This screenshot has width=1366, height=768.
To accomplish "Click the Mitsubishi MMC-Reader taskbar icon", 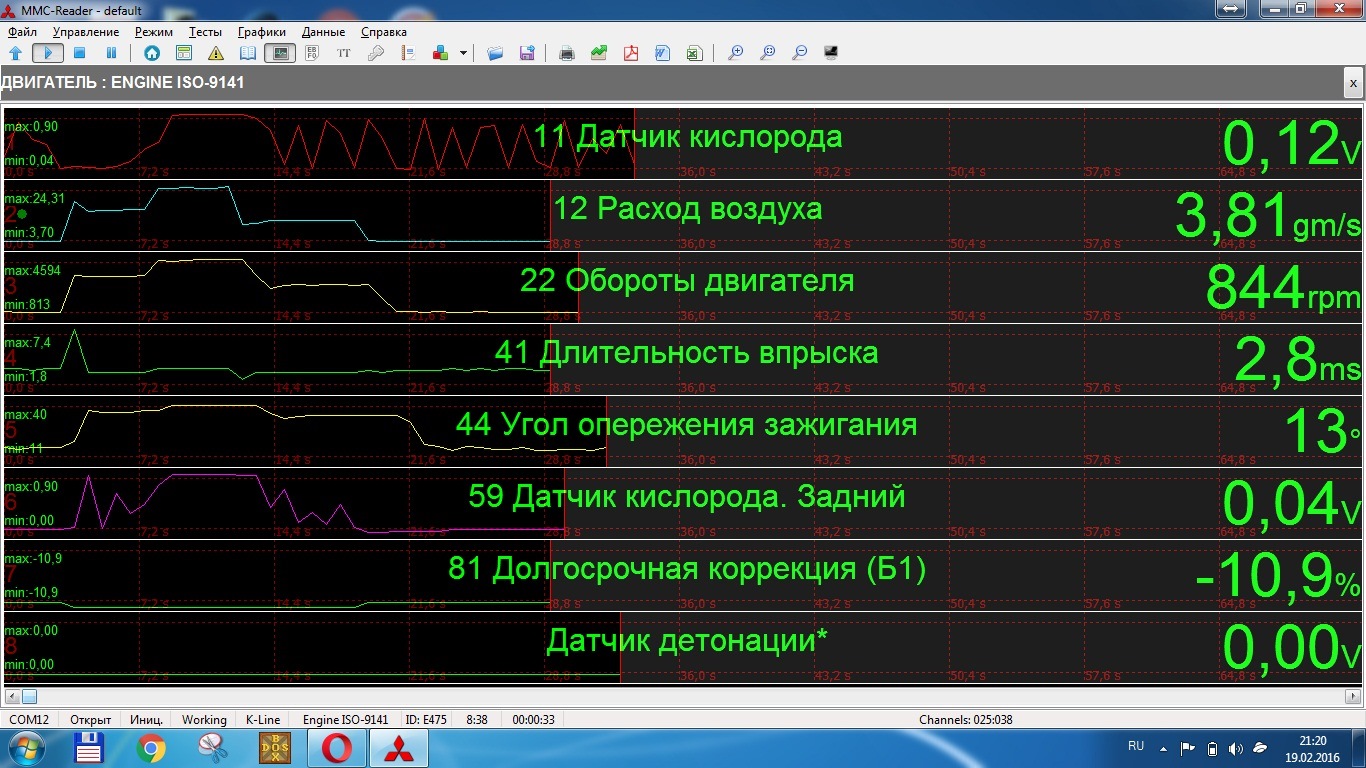I will click(x=399, y=748).
